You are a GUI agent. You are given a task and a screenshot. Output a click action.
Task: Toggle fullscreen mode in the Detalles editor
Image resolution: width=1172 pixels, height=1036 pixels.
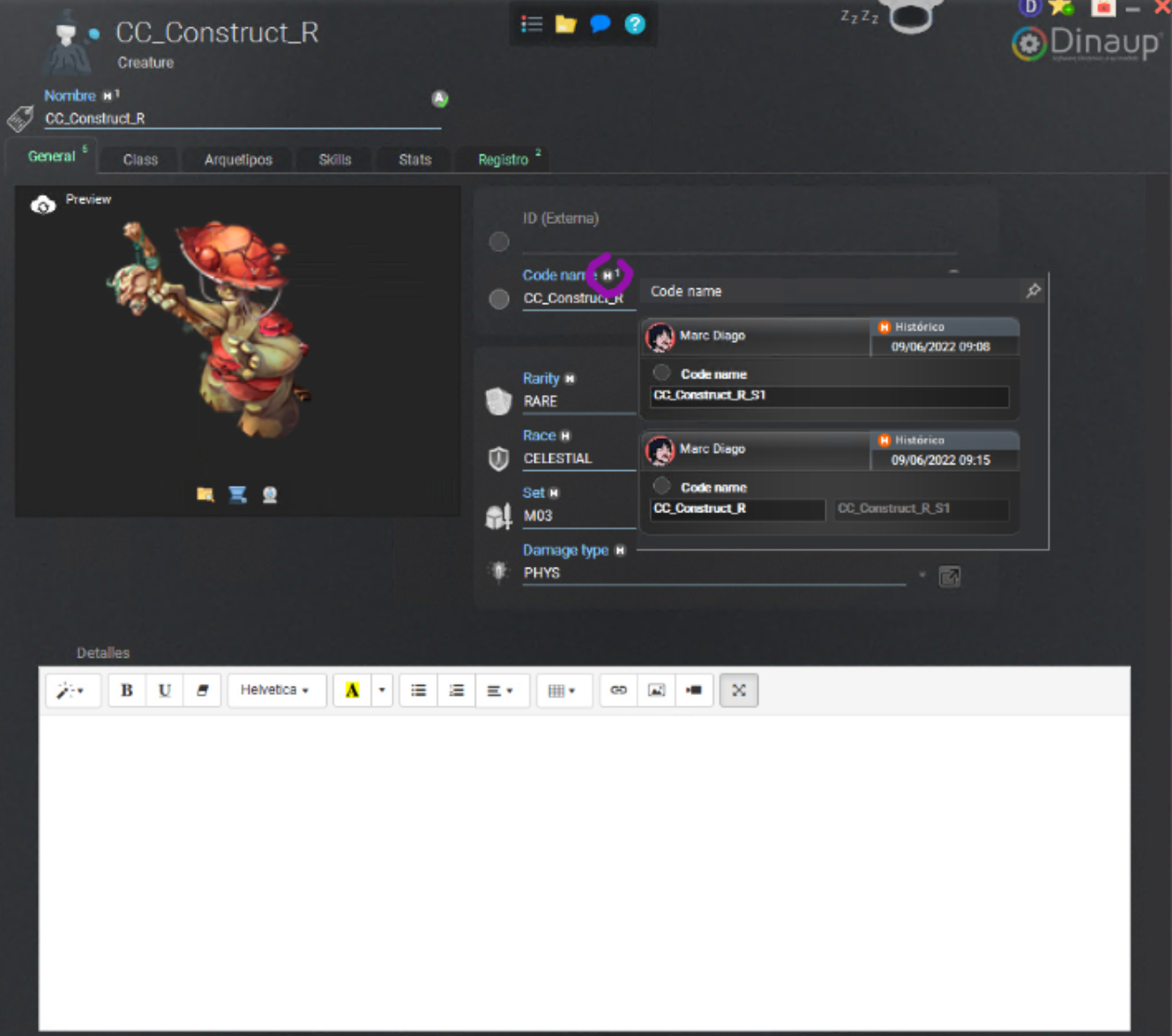click(x=738, y=690)
